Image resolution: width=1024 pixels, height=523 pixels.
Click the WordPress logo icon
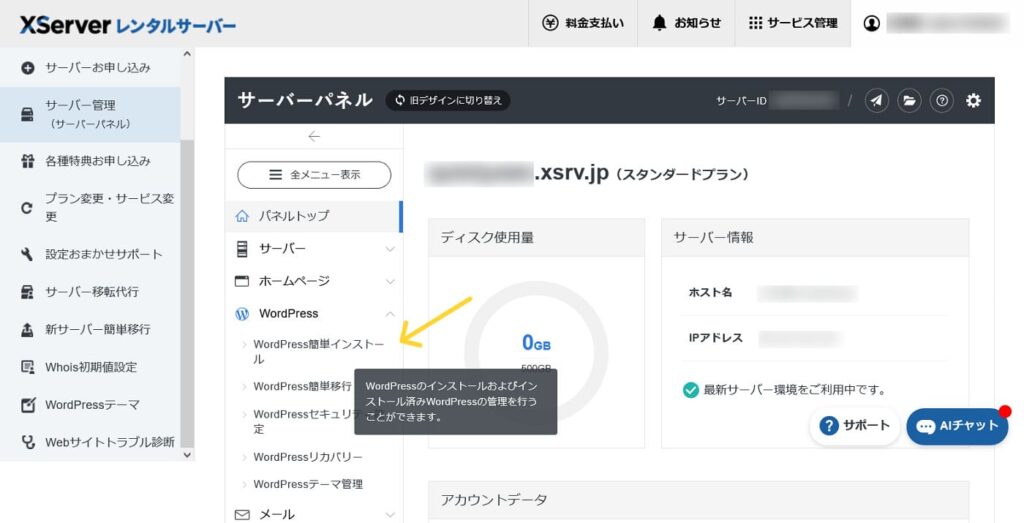242,313
